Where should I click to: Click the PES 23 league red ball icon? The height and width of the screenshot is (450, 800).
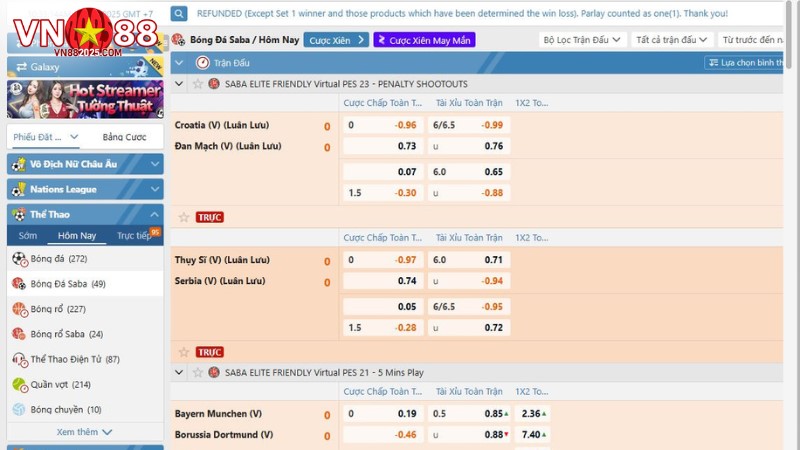(x=214, y=84)
